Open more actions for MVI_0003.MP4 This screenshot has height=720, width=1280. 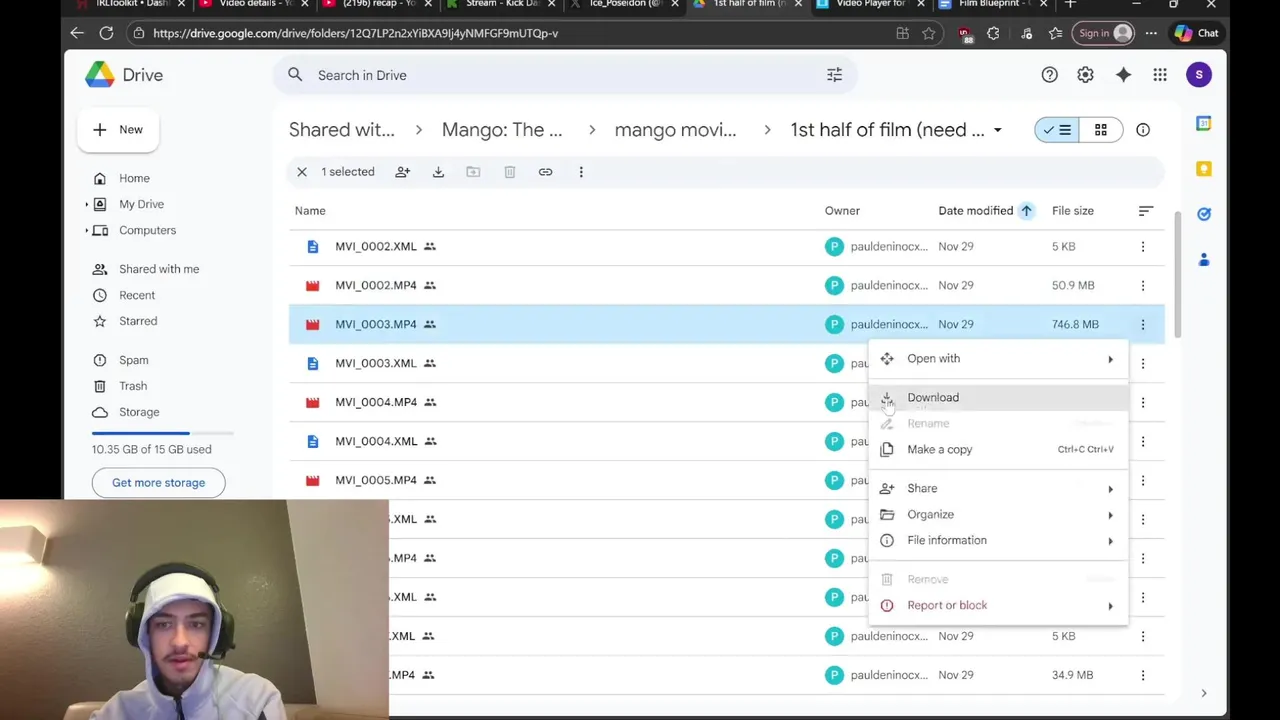point(1143,324)
